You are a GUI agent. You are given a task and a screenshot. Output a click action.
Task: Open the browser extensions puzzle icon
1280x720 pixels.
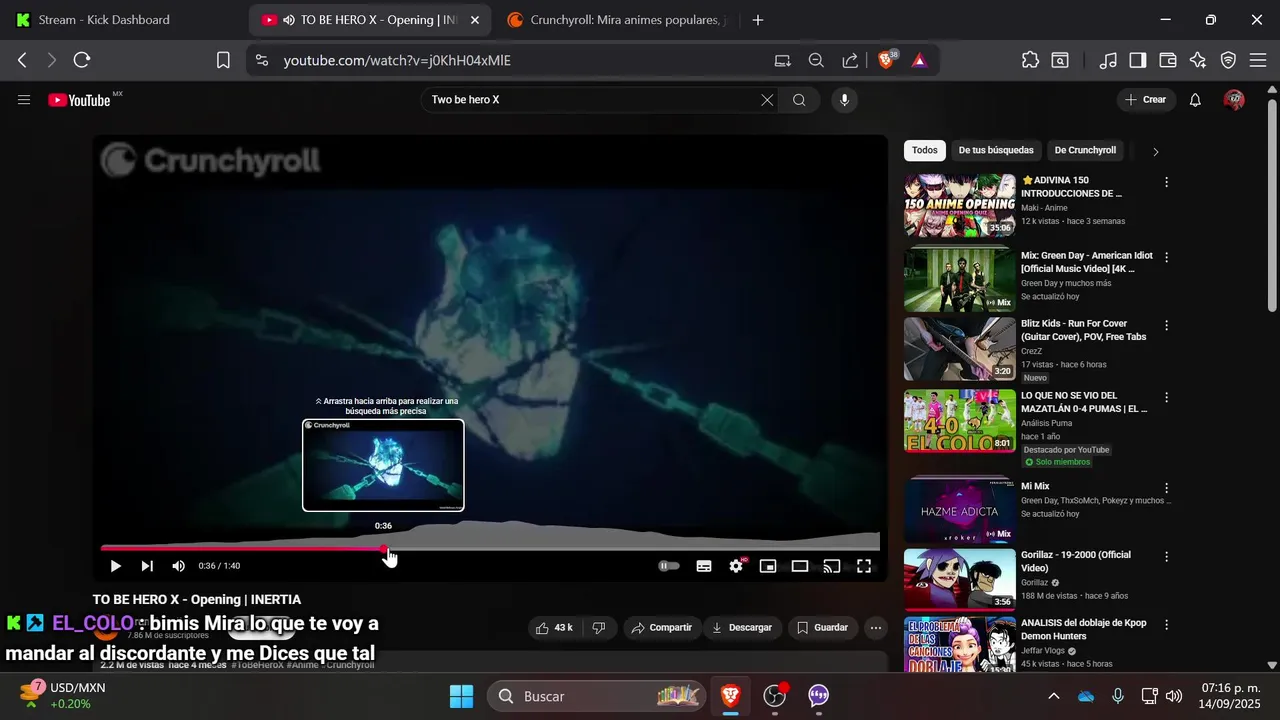click(x=1030, y=60)
